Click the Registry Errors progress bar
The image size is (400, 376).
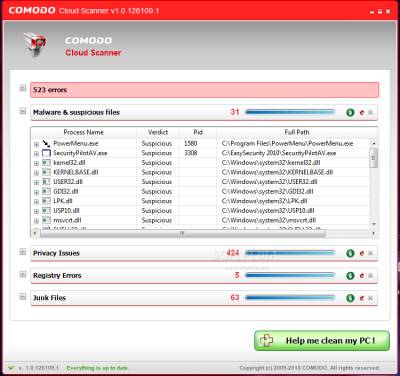tap(290, 276)
